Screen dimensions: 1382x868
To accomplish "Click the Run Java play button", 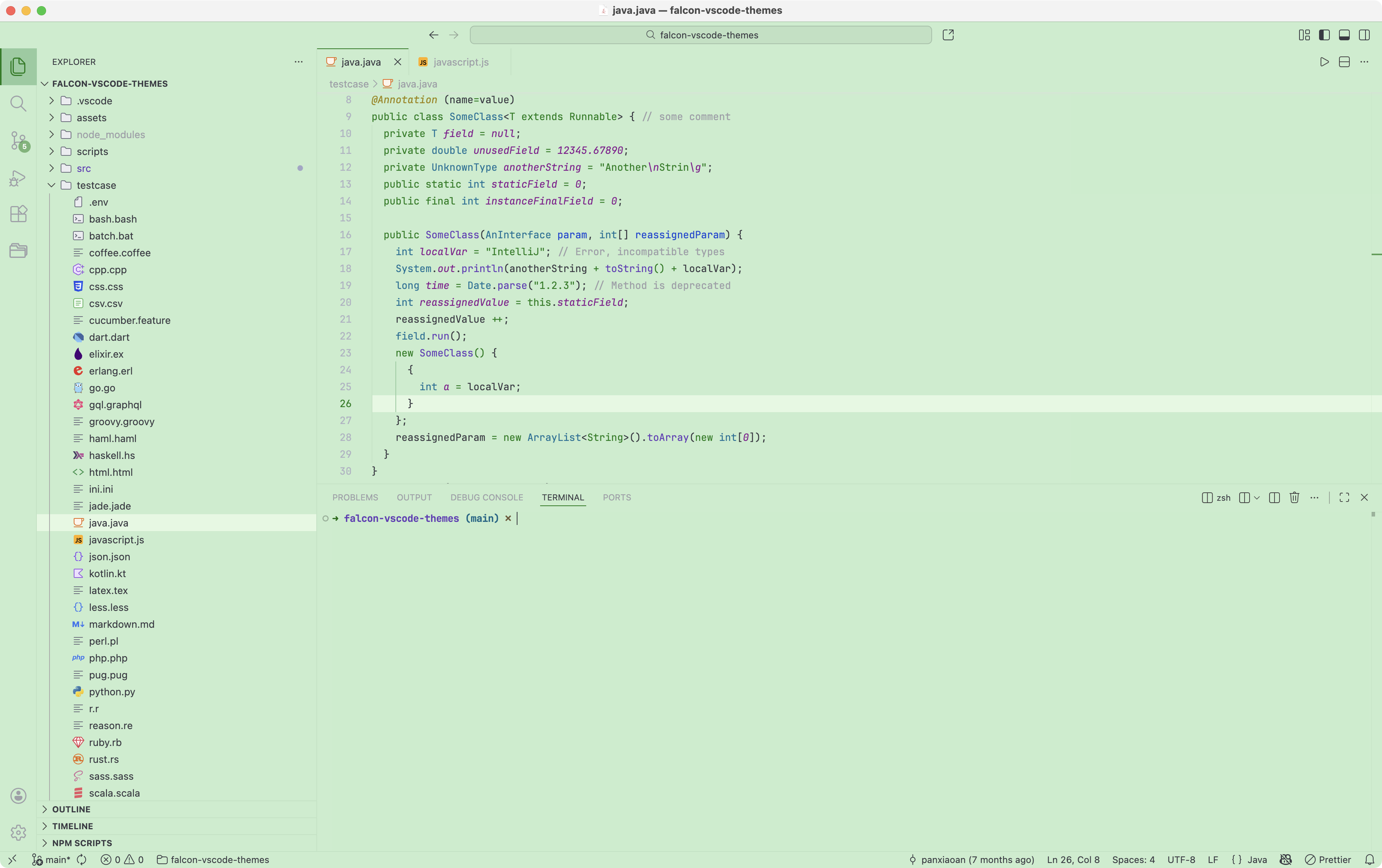I will [1324, 62].
